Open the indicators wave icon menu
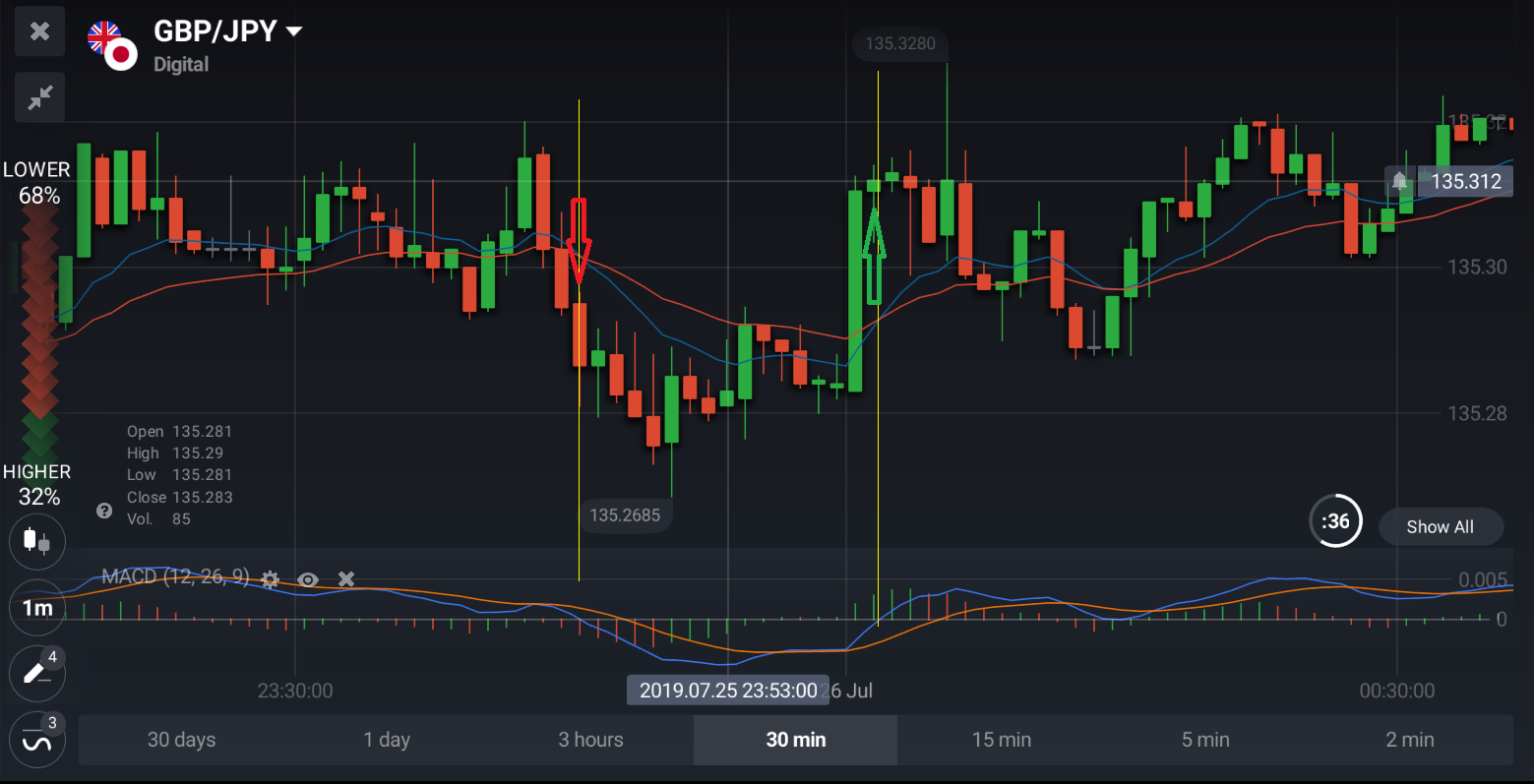The image size is (1534, 784). 37,741
